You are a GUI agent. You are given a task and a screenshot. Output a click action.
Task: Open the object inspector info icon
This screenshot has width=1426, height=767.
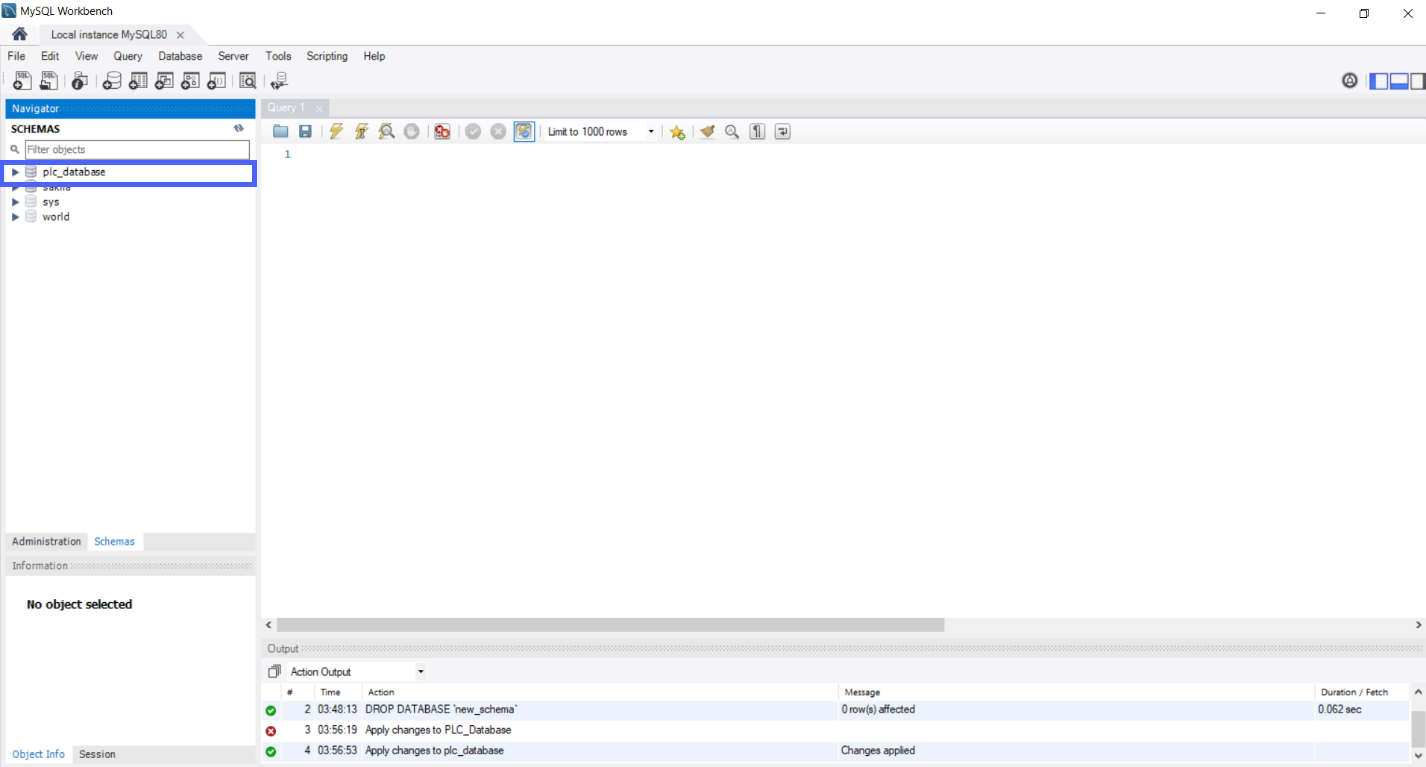(80, 81)
